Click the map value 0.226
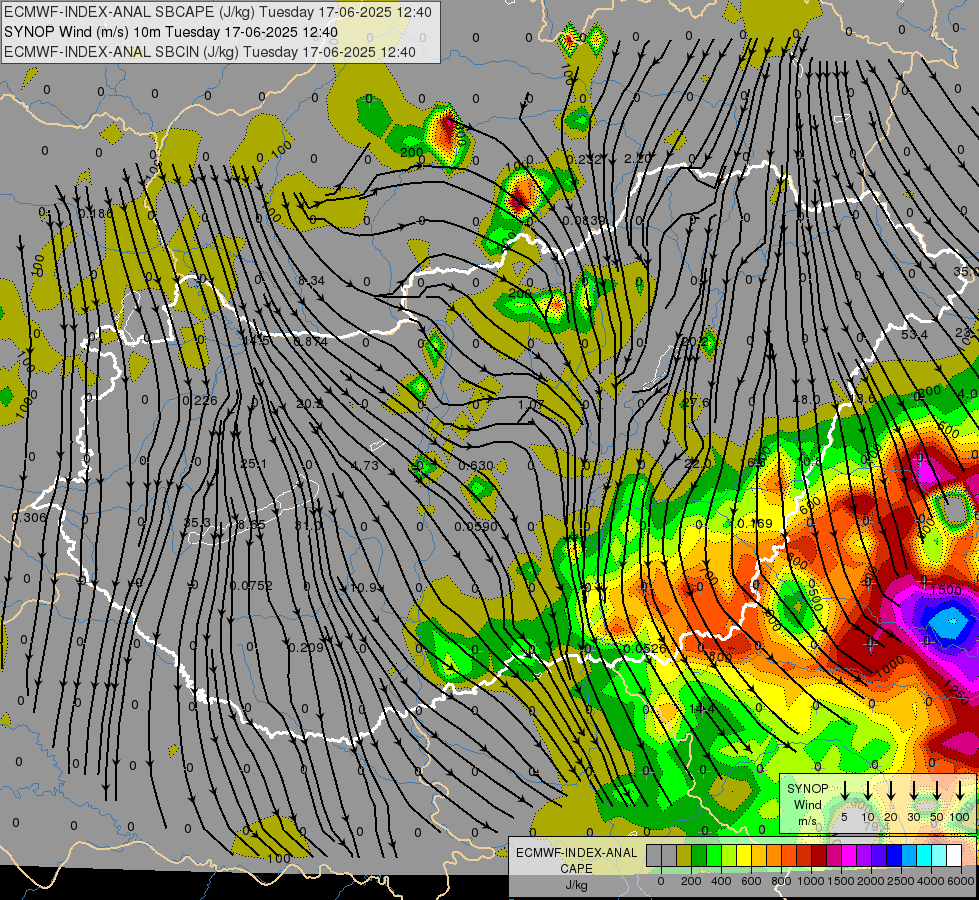 [x=200, y=400]
